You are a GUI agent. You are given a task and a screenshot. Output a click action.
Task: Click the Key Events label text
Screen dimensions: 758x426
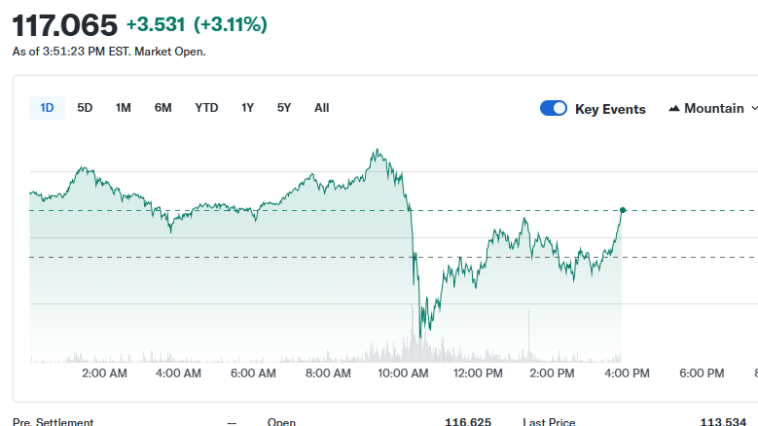610,109
